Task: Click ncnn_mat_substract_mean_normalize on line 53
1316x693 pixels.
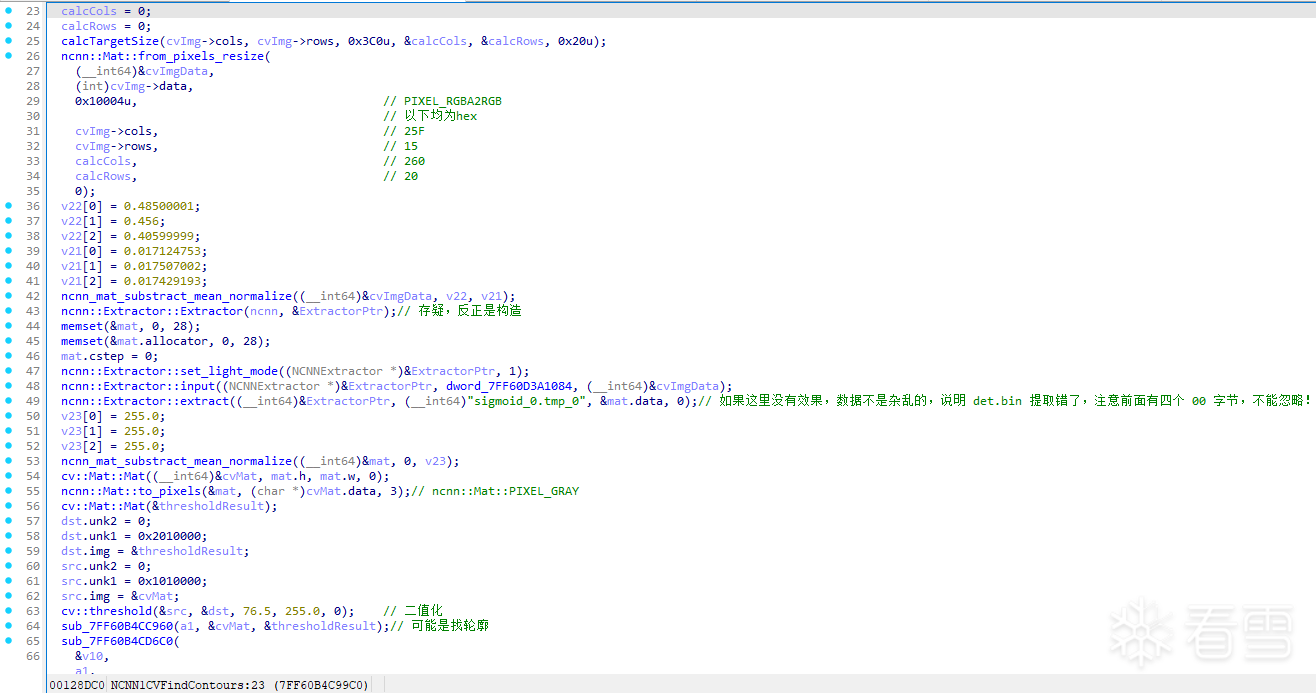Action: click(x=176, y=461)
